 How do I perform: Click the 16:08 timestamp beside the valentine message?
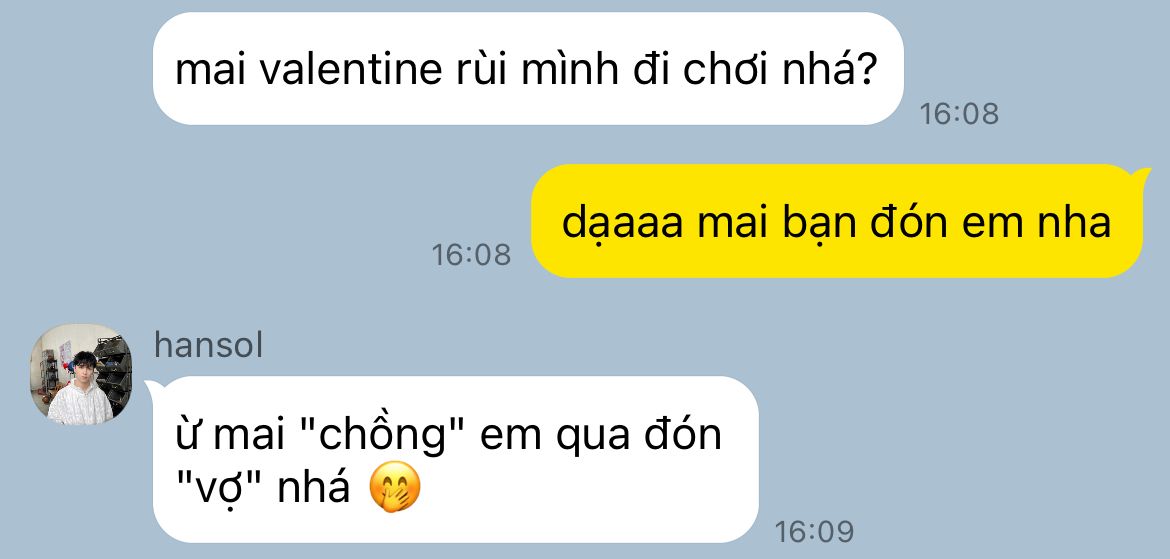point(958,113)
